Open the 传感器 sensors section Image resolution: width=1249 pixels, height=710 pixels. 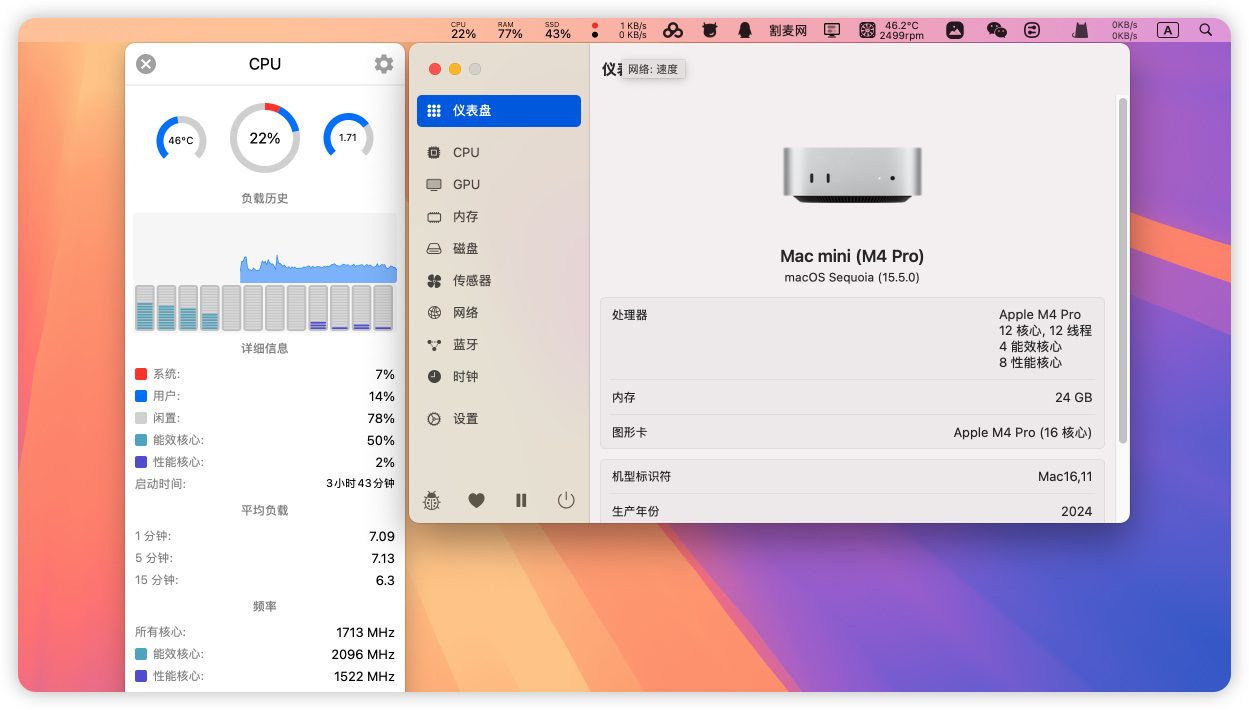pyautogui.click(x=499, y=281)
